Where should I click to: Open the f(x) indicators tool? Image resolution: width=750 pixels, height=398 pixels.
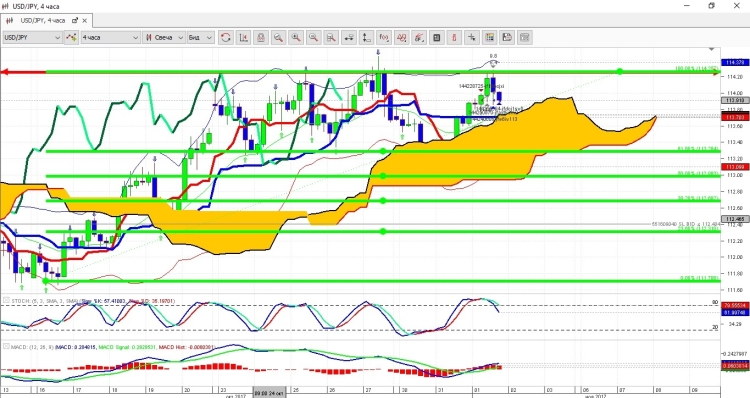(384, 37)
